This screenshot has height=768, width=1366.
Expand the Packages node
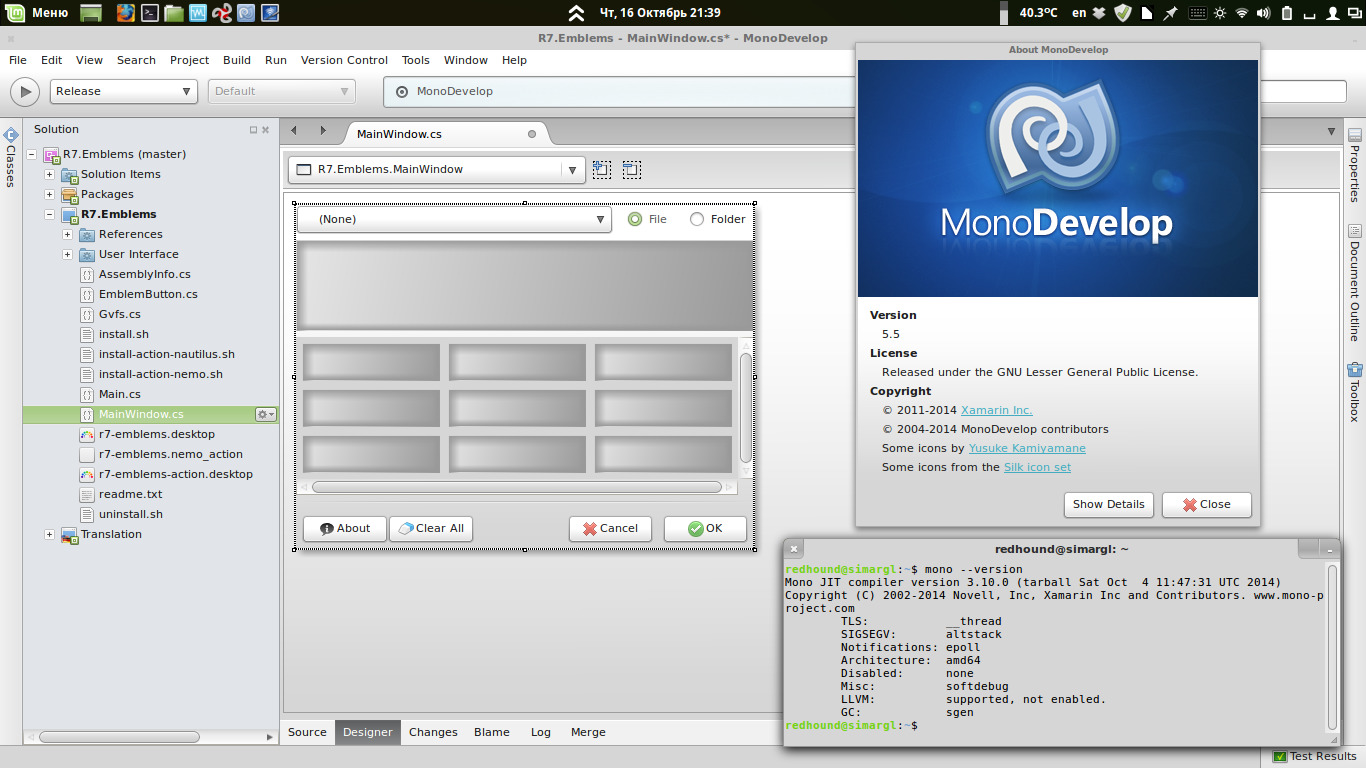(x=49, y=194)
